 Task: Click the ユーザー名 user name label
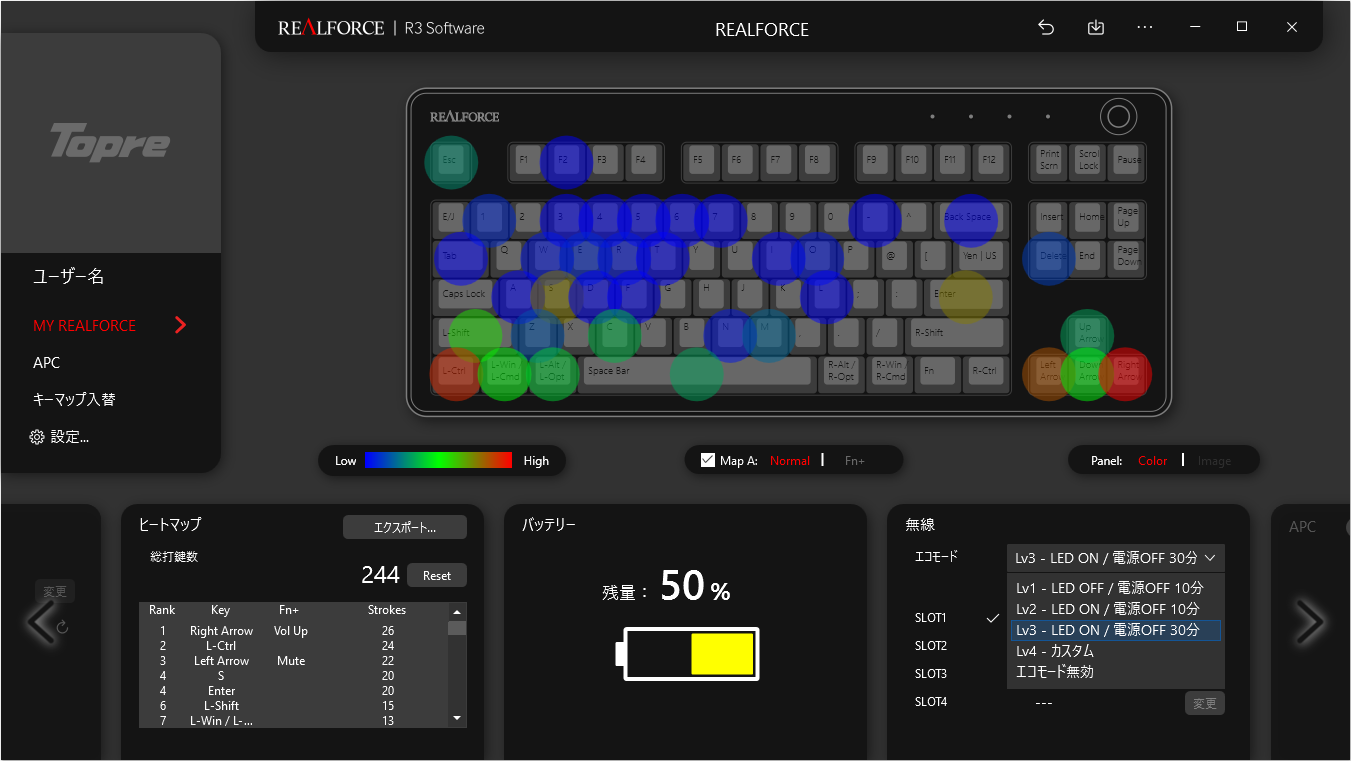[x=68, y=277]
